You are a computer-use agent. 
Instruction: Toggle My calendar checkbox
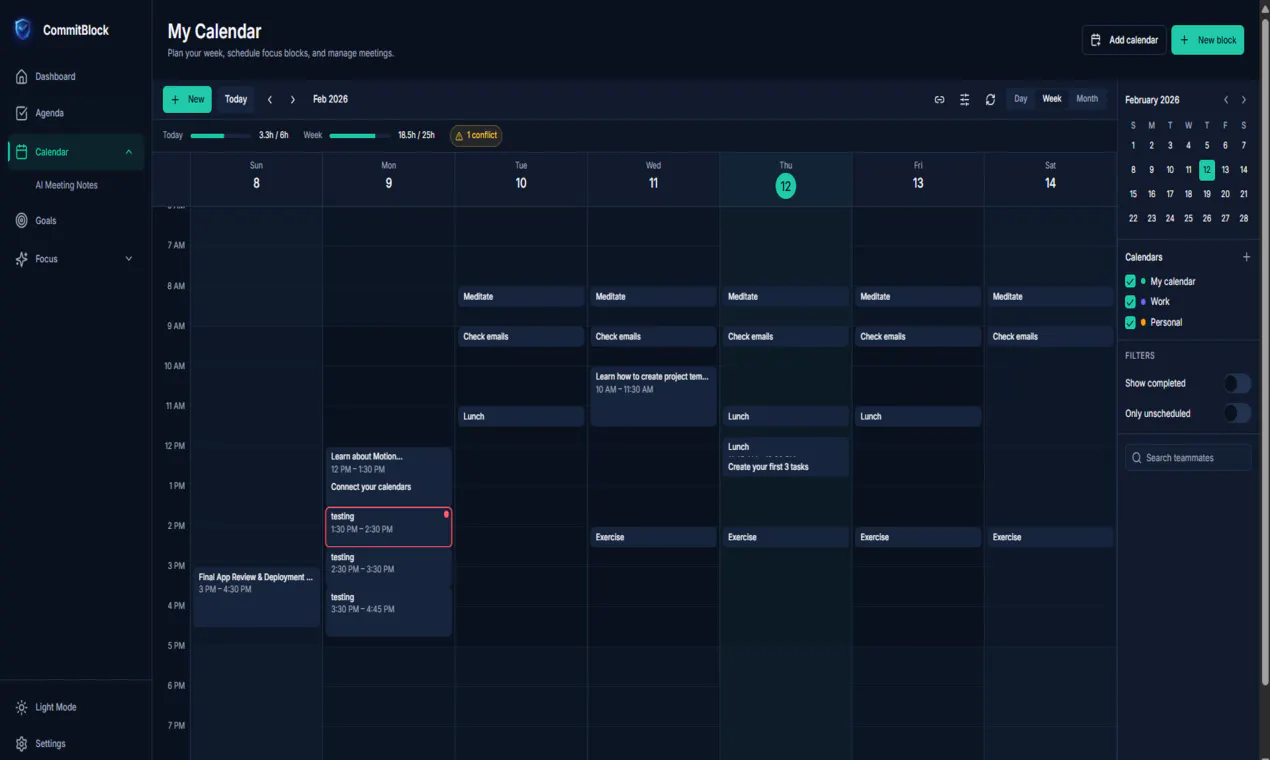coord(1130,282)
